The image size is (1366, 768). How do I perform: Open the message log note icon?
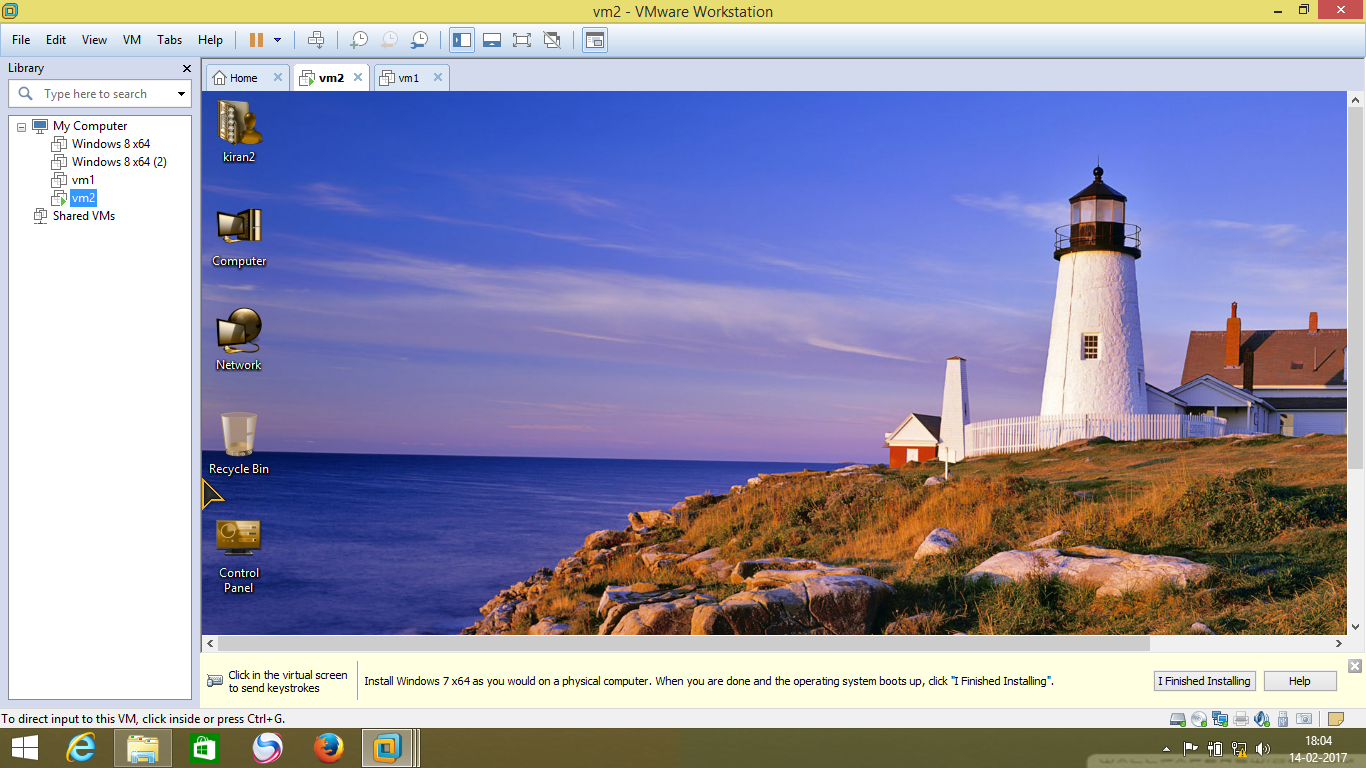pos(1336,719)
